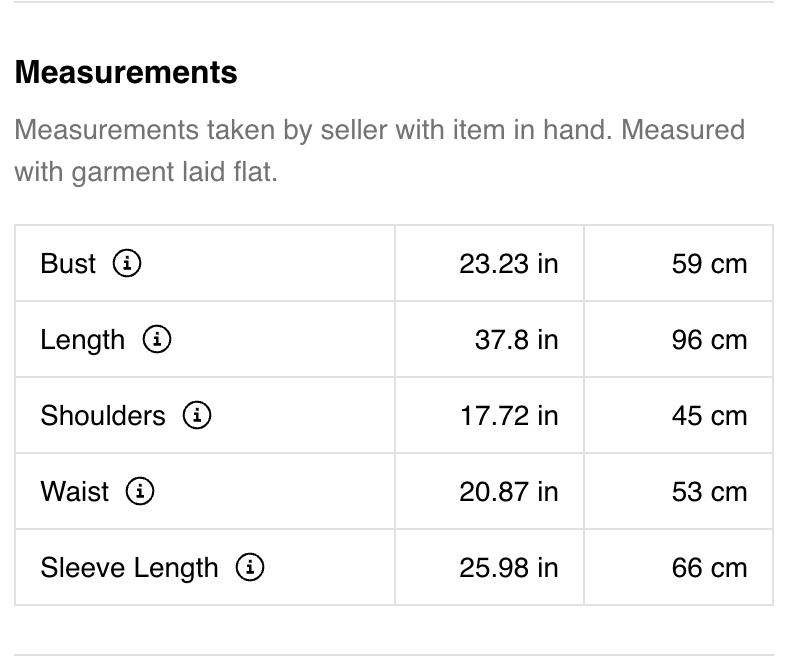Image resolution: width=788 pixels, height=656 pixels.
Task: Click the 20.87 in waist value
Action: (x=509, y=492)
